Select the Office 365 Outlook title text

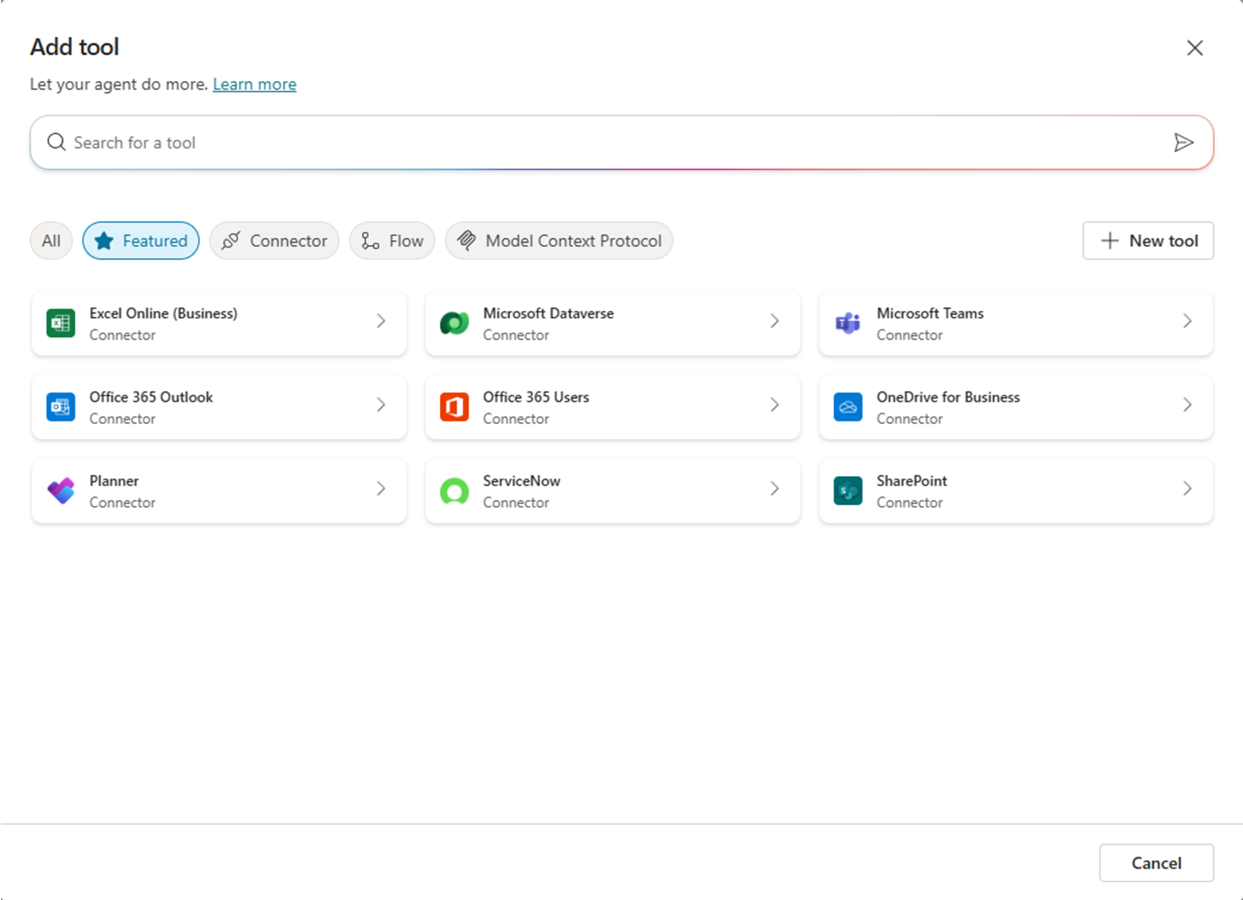point(151,397)
